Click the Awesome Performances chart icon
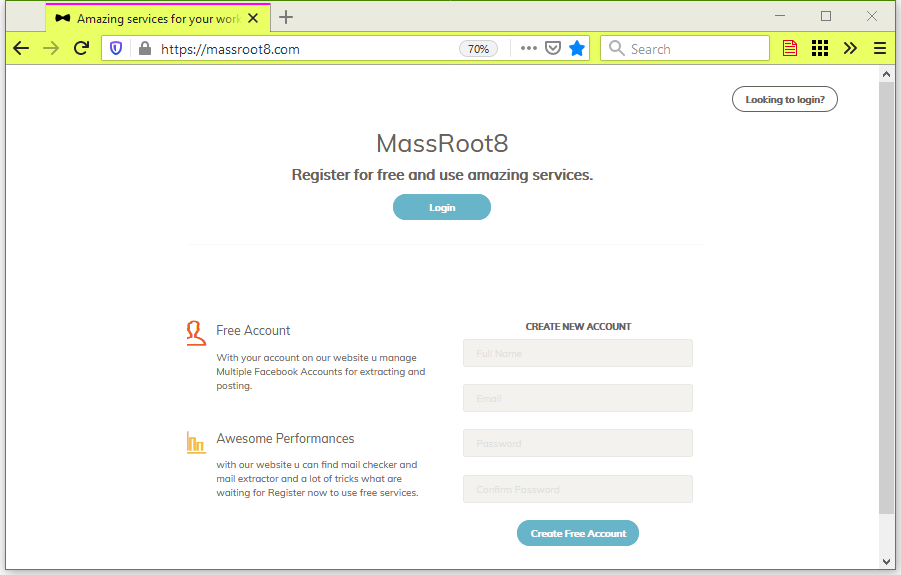The height and width of the screenshot is (575, 901). point(196,443)
